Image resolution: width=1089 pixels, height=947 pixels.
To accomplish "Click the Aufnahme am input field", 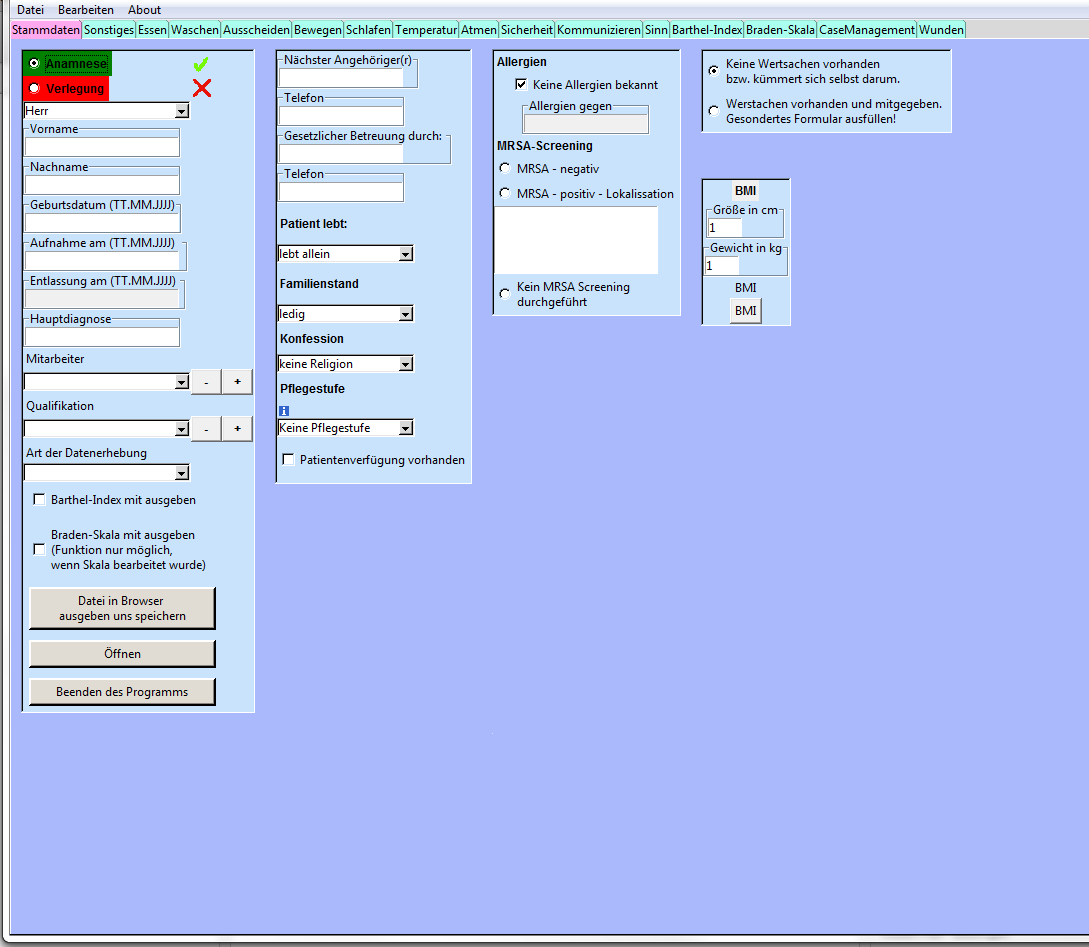I will click(102, 260).
